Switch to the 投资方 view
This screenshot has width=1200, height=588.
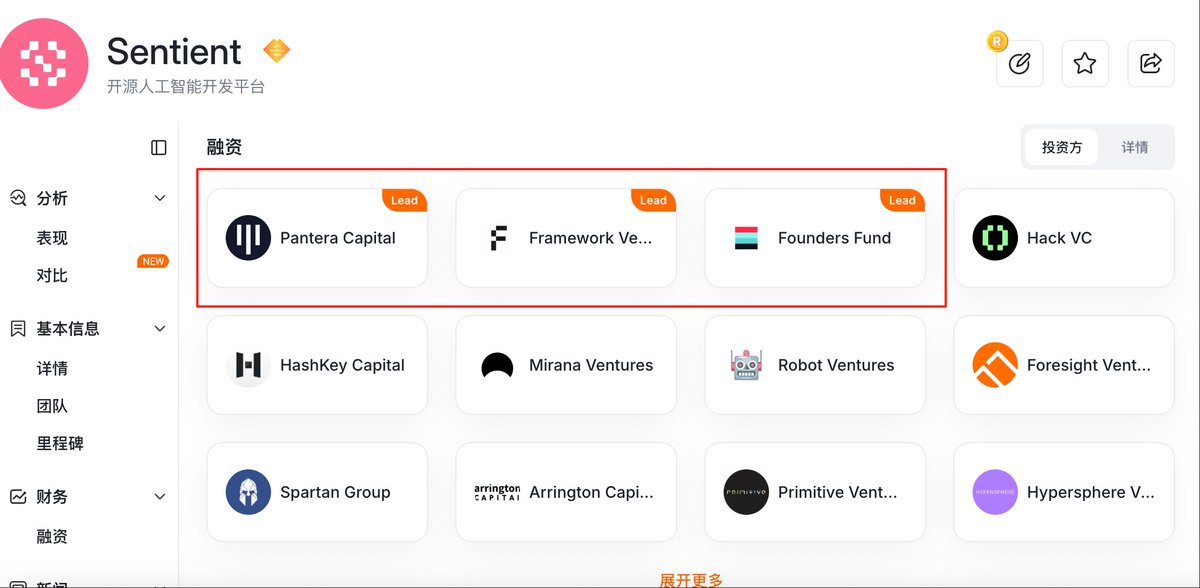[x=1062, y=147]
